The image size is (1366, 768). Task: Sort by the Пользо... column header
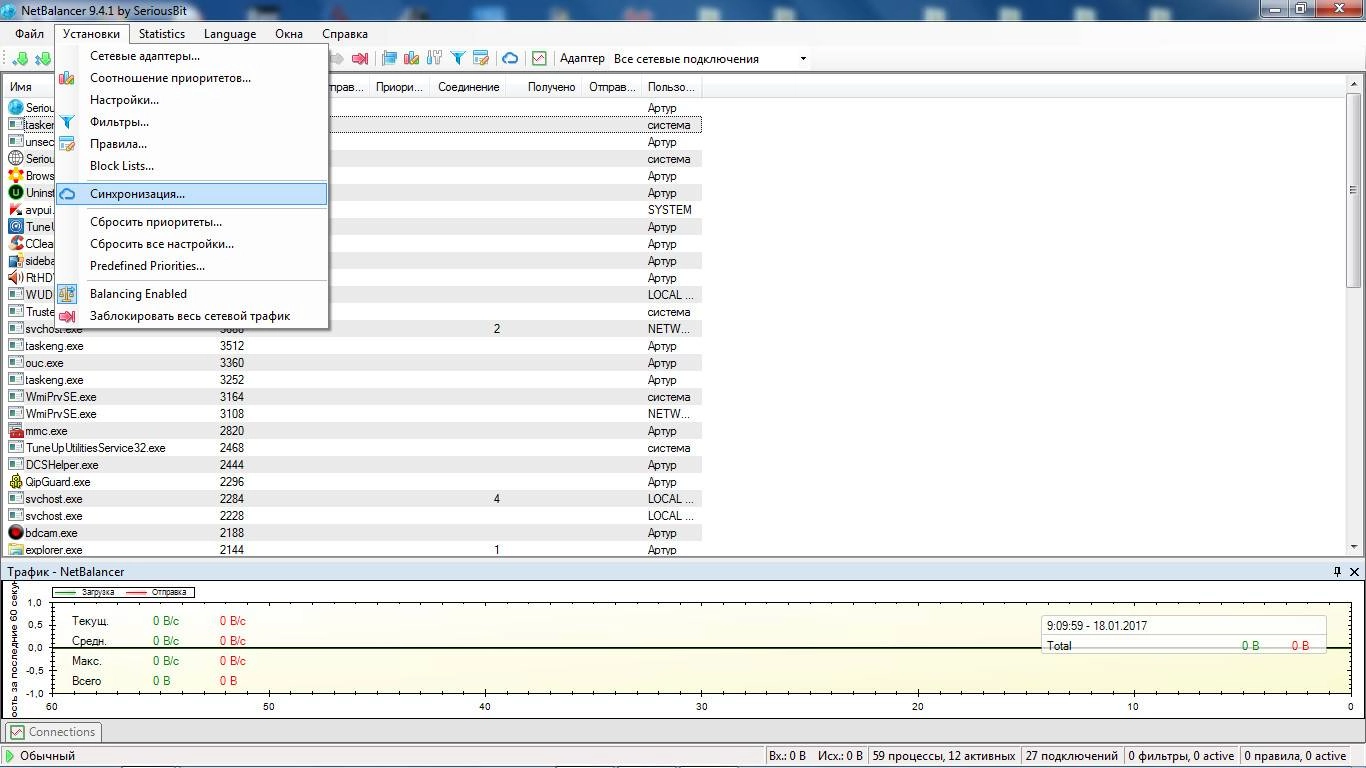click(671, 87)
